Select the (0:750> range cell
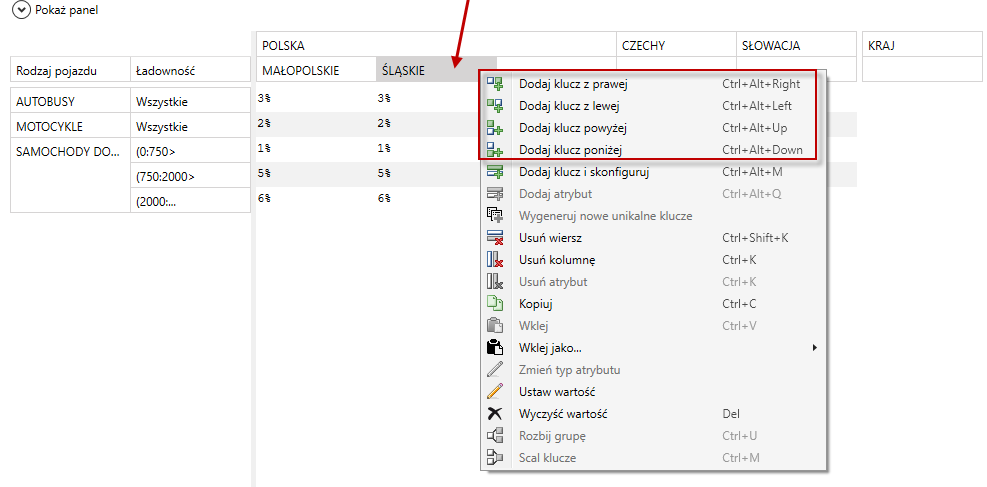987x487 pixels. click(191, 151)
